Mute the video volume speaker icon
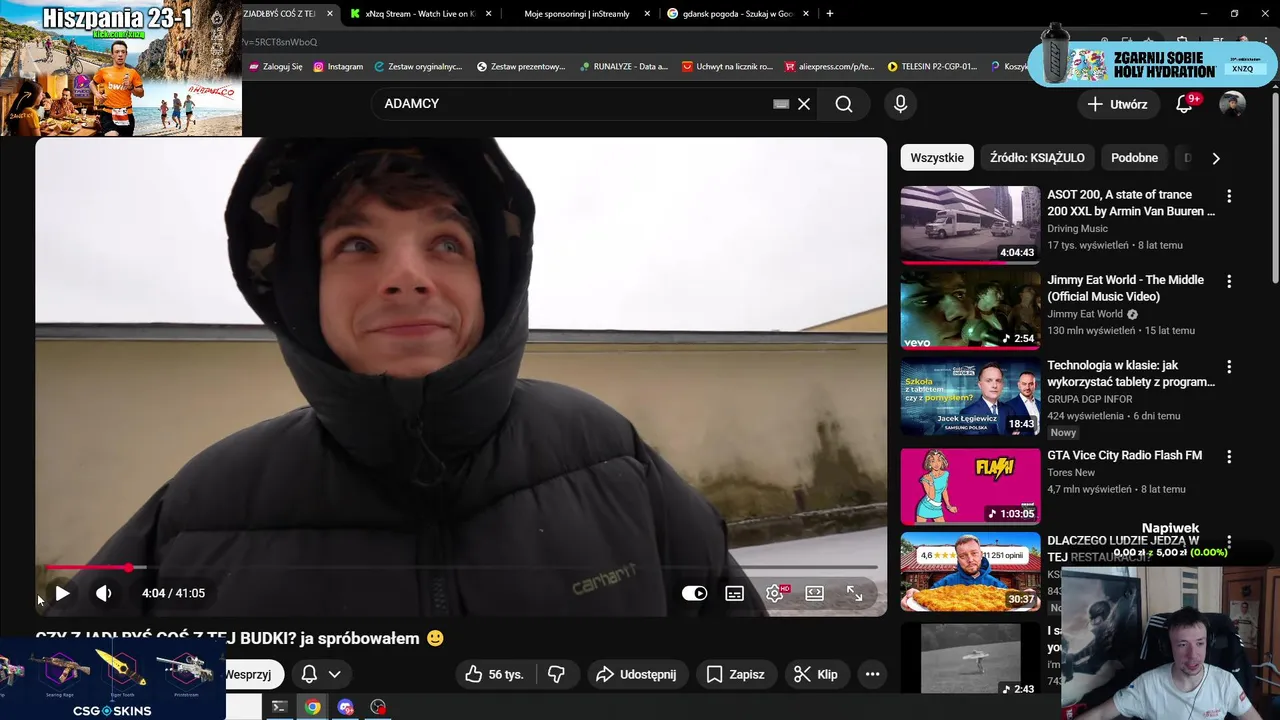The width and height of the screenshot is (1280, 720). coord(103,593)
